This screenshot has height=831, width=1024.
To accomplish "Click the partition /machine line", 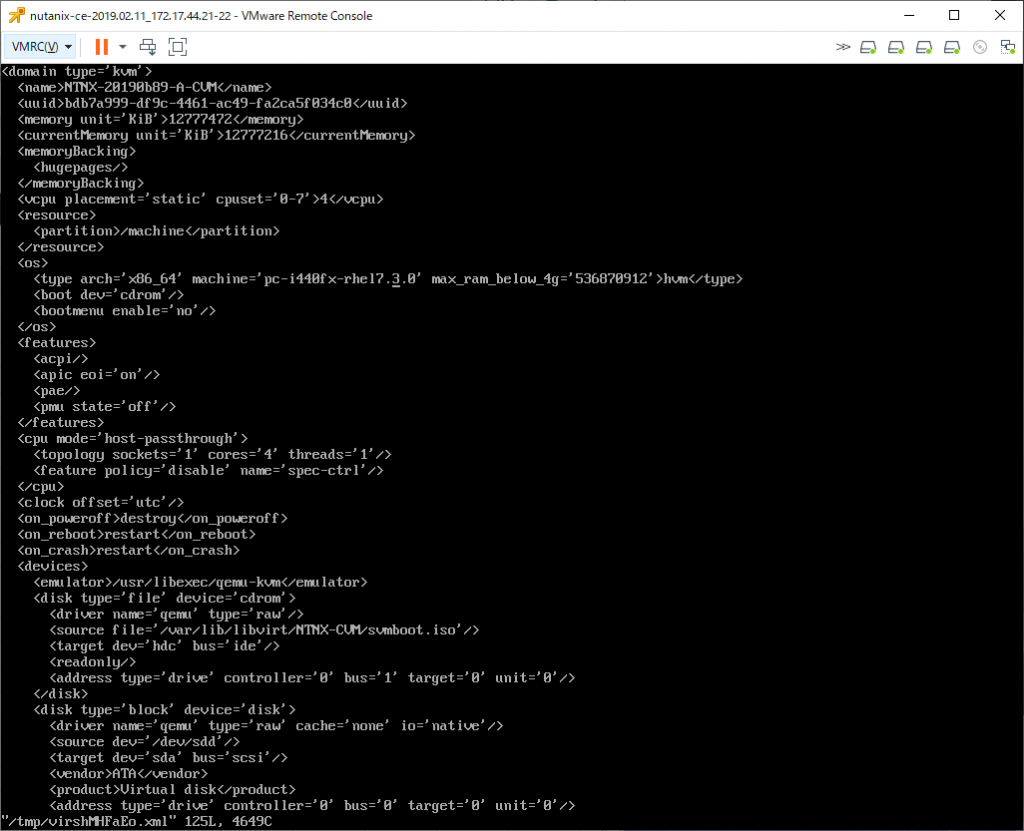I will click(157, 231).
